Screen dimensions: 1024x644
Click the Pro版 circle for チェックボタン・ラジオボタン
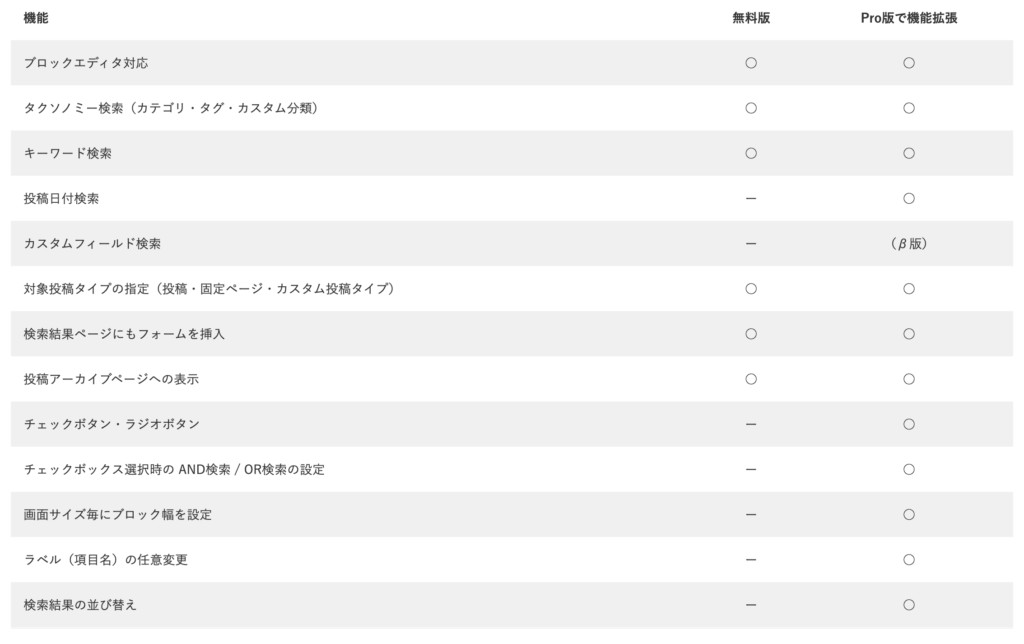909,424
